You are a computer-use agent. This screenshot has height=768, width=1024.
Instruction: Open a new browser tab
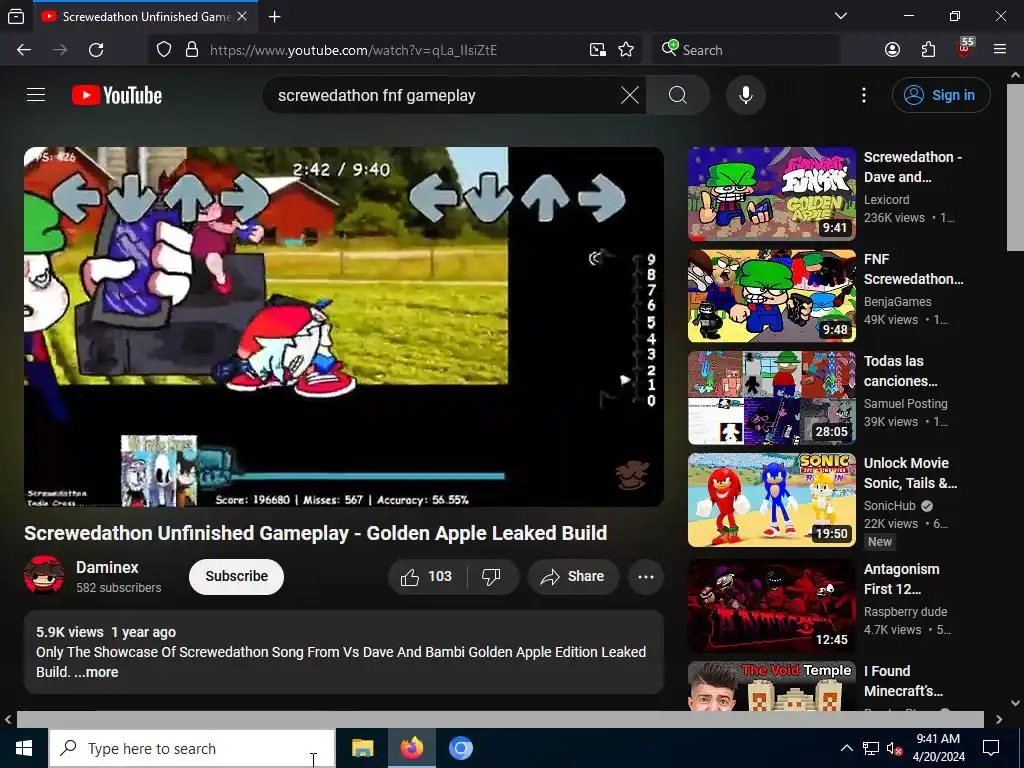[274, 16]
